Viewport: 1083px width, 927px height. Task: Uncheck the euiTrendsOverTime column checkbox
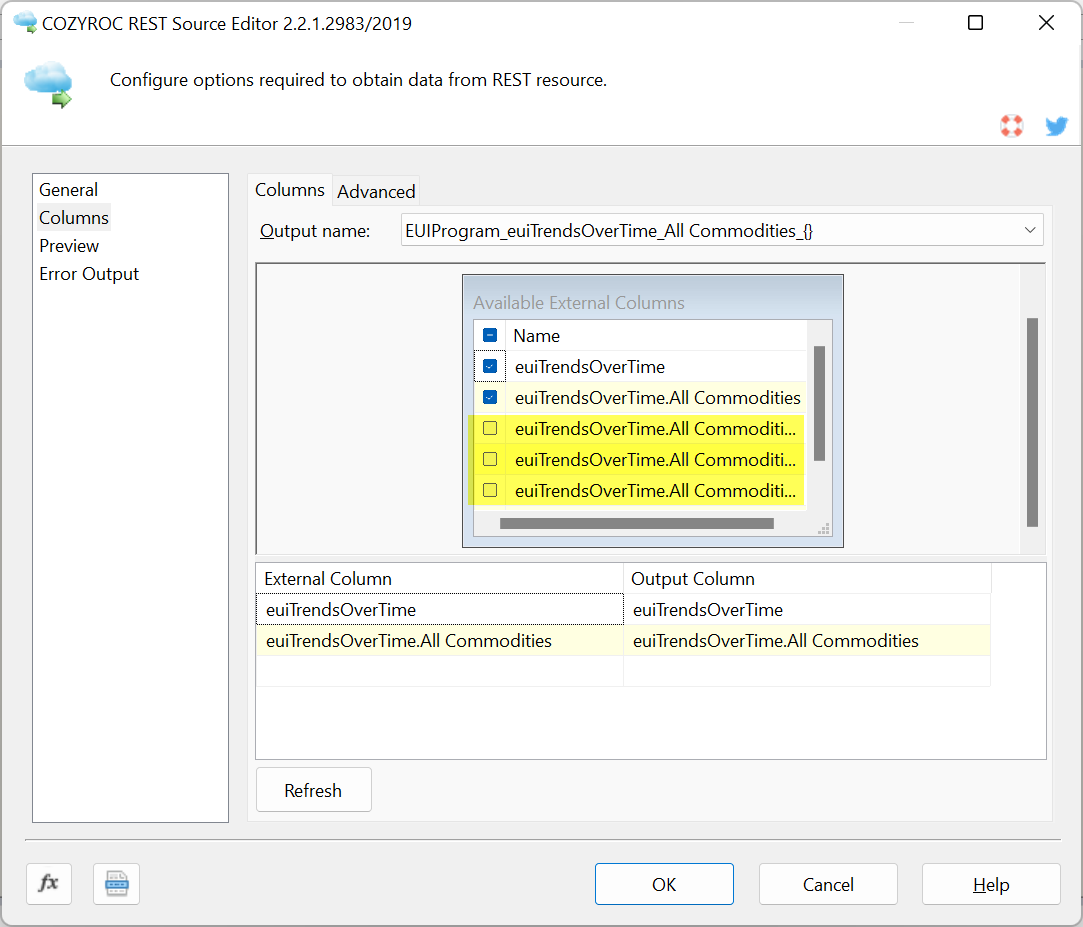tap(490, 366)
